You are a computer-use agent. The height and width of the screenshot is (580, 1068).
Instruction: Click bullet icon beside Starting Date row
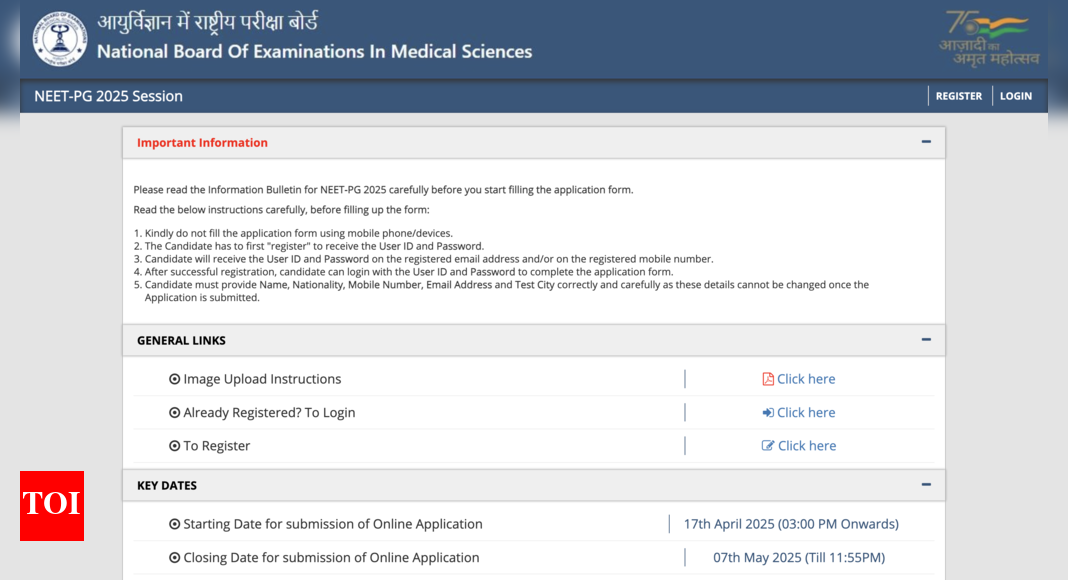pos(175,525)
